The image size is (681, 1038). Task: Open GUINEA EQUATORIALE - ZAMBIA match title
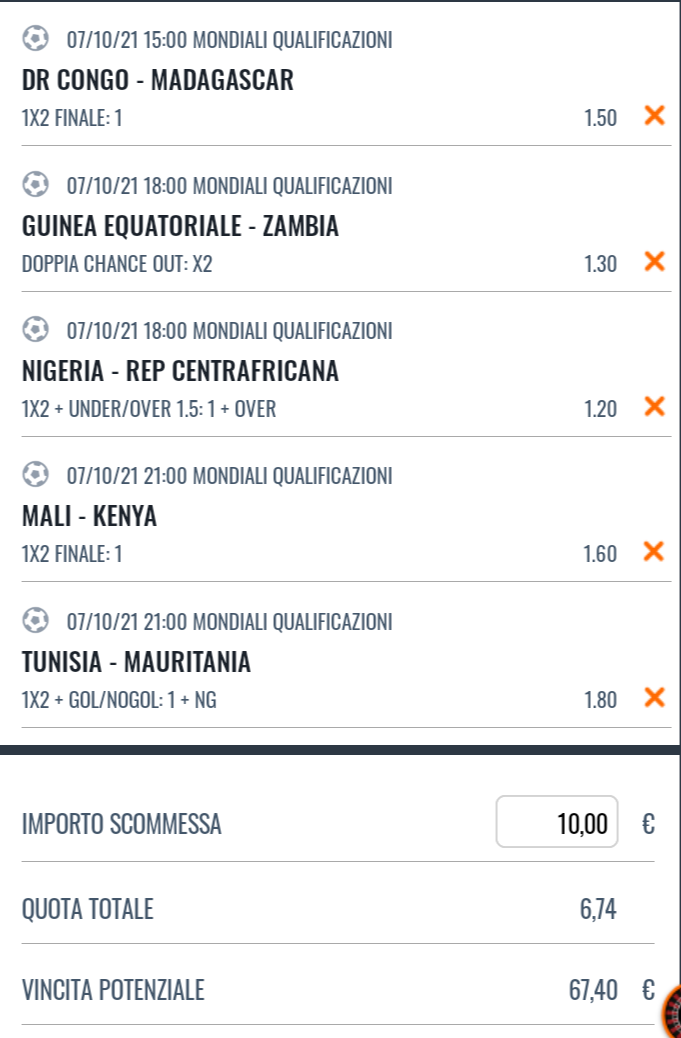coord(180,226)
